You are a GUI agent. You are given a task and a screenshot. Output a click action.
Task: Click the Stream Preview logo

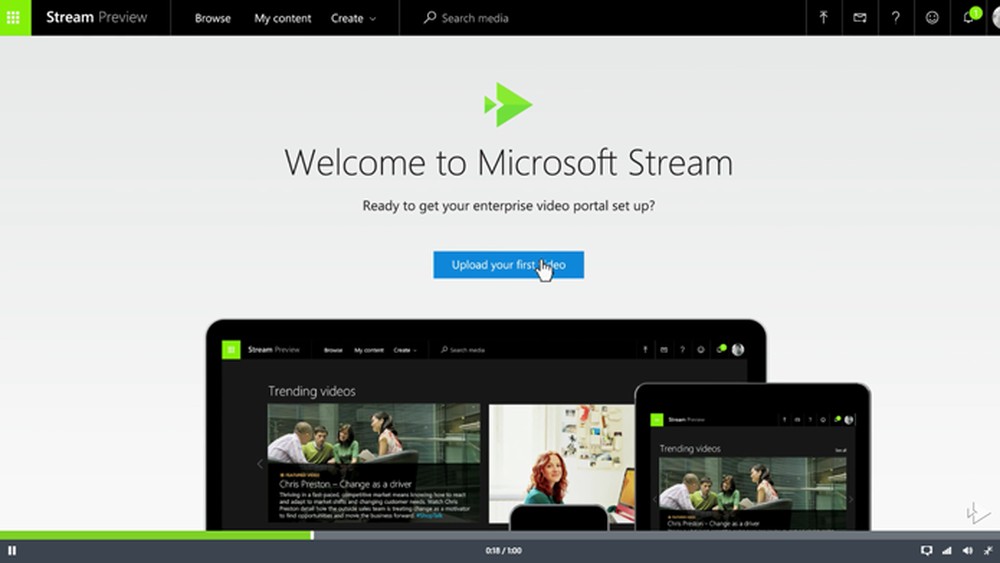(96, 18)
